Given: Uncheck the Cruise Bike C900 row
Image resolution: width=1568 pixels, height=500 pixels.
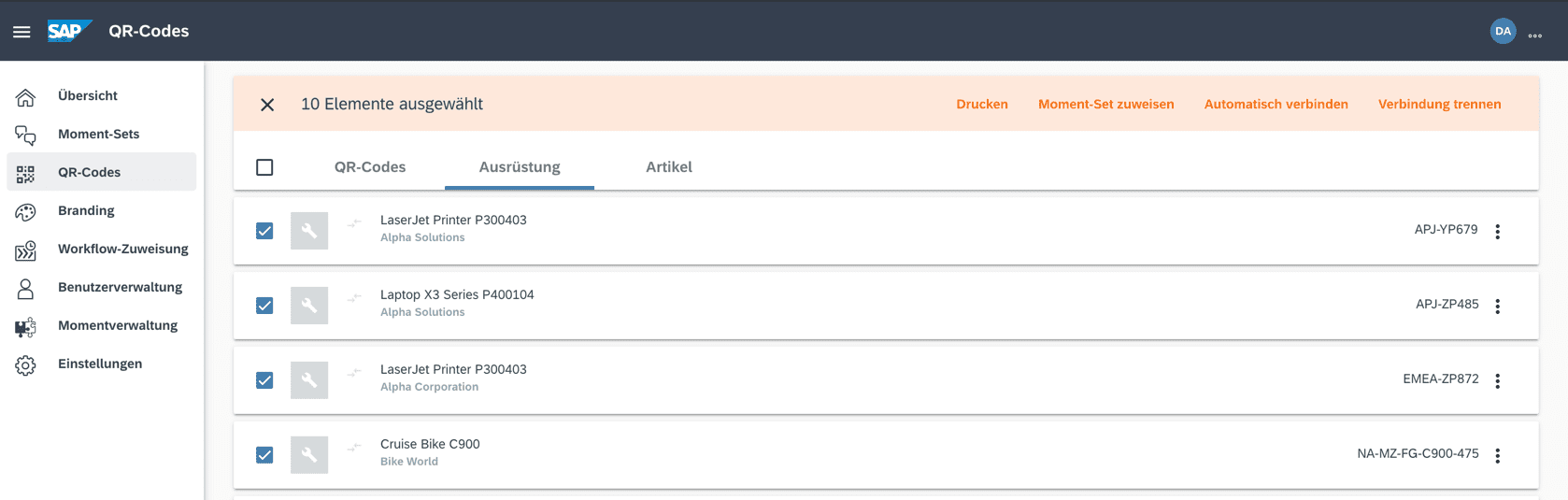Looking at the screenshot, I should pyautogui.click(x=264, y=455).
